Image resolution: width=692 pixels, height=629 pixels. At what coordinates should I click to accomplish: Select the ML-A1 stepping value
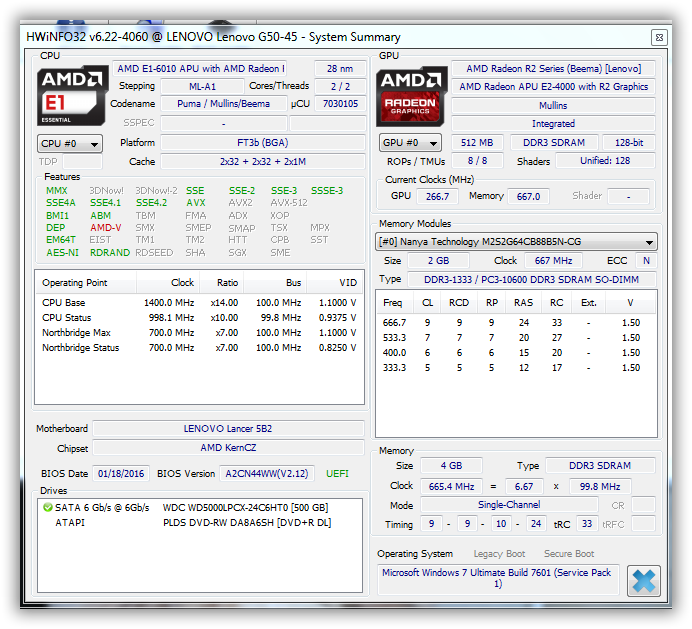click(203, 87)
